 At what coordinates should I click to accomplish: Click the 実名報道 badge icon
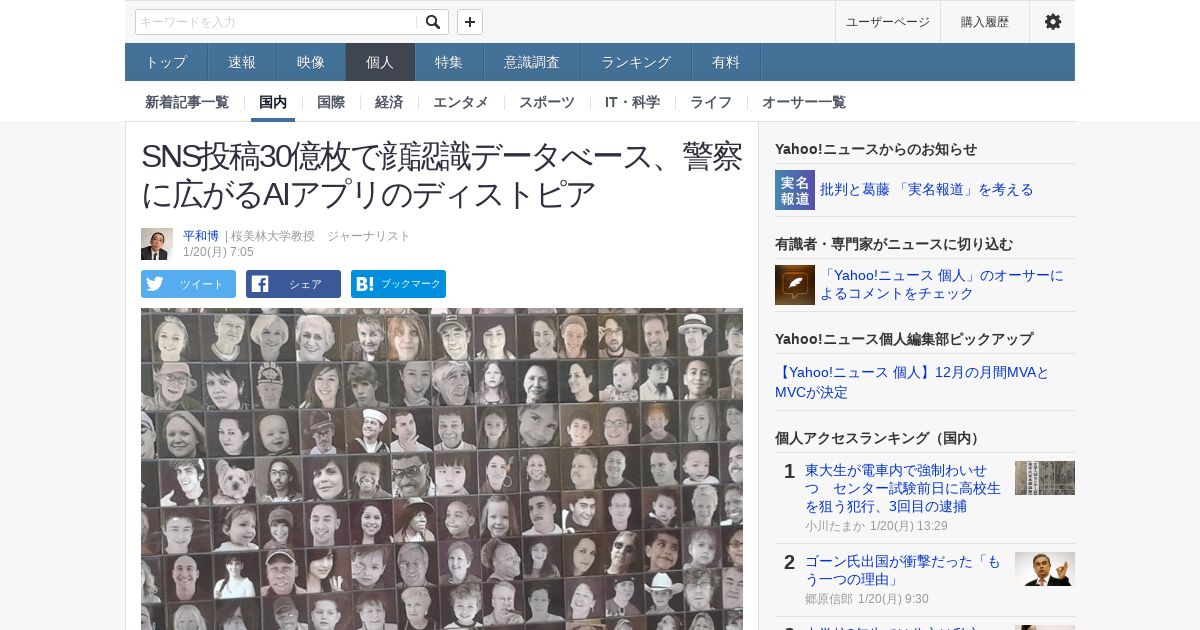[x=795, y=190]
